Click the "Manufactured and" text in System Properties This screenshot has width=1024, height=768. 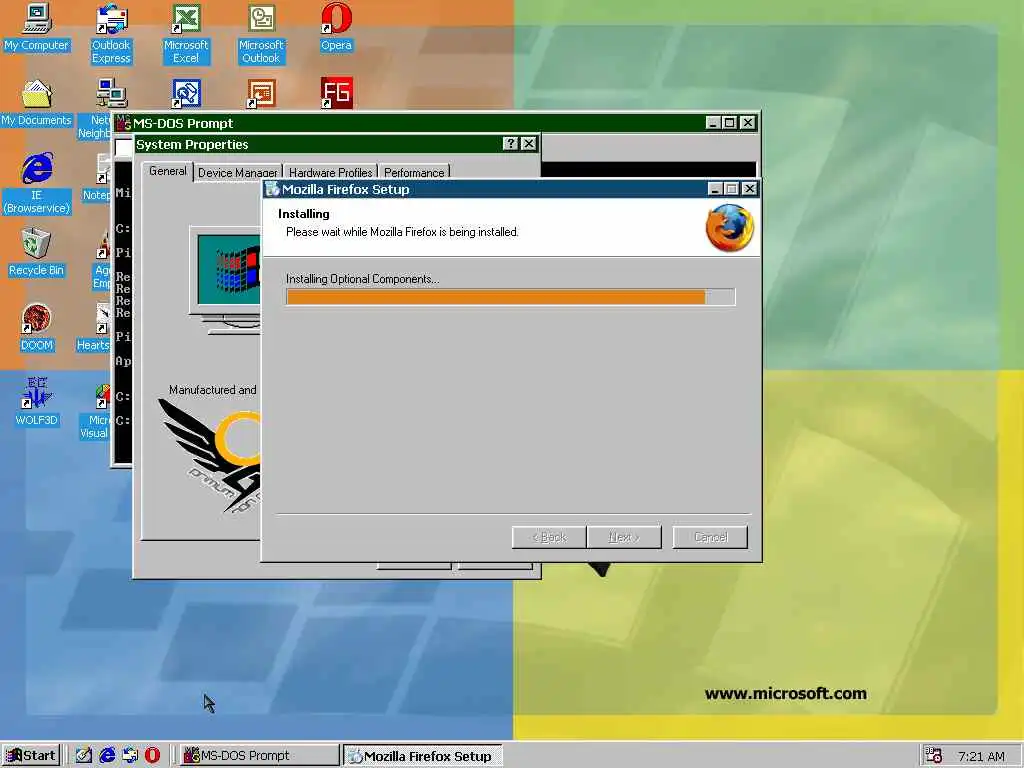tap(212, 390)
